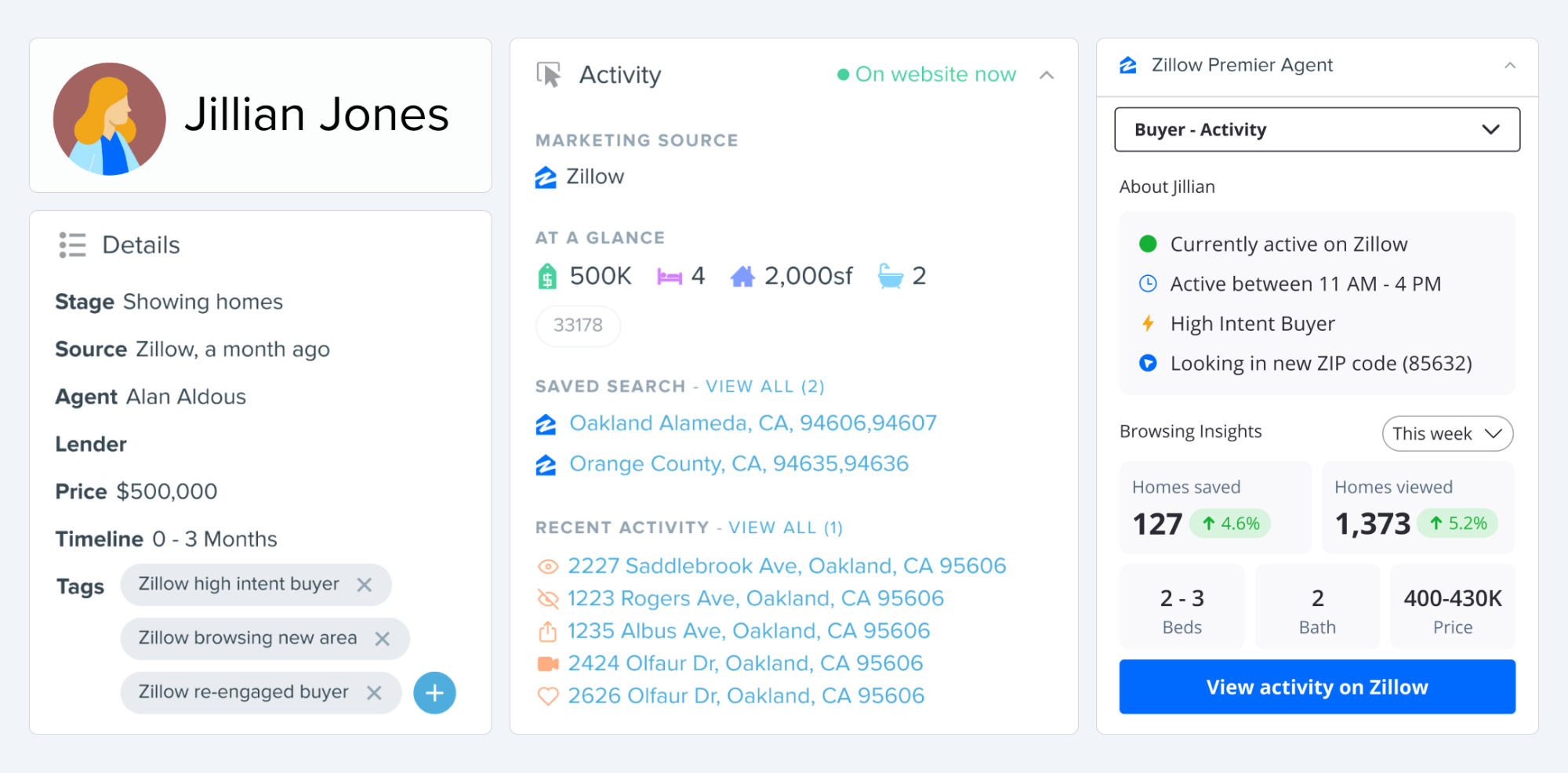Click Zillow icon beside Orange County search
Screen dimensions: 1568x773
tap(546, 465)
